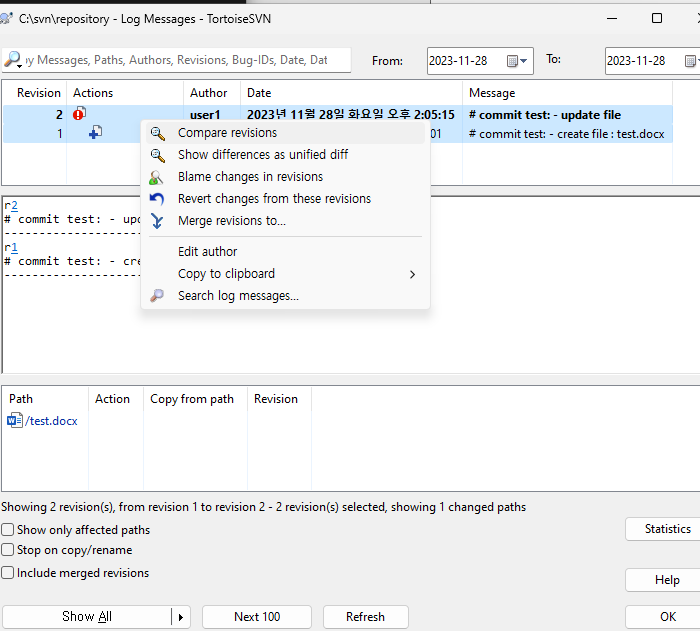Click the revision 2 date cell
The height and width of the screenshot is (631, 700).
coord(351,115)
